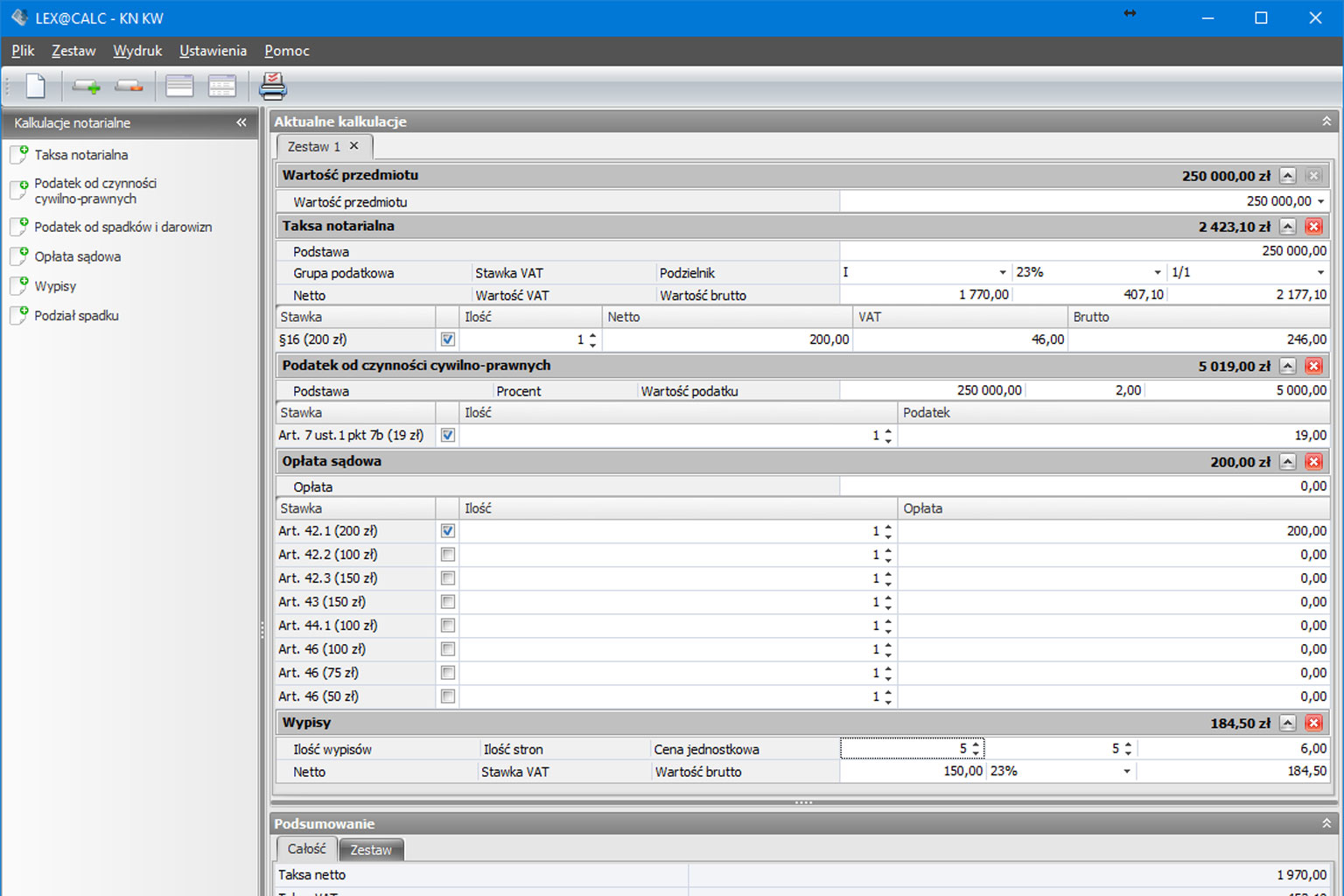Tick the Art. 44.1 (100 zł) checkbox
The image size is (1344, 896).
pos(448,626)
